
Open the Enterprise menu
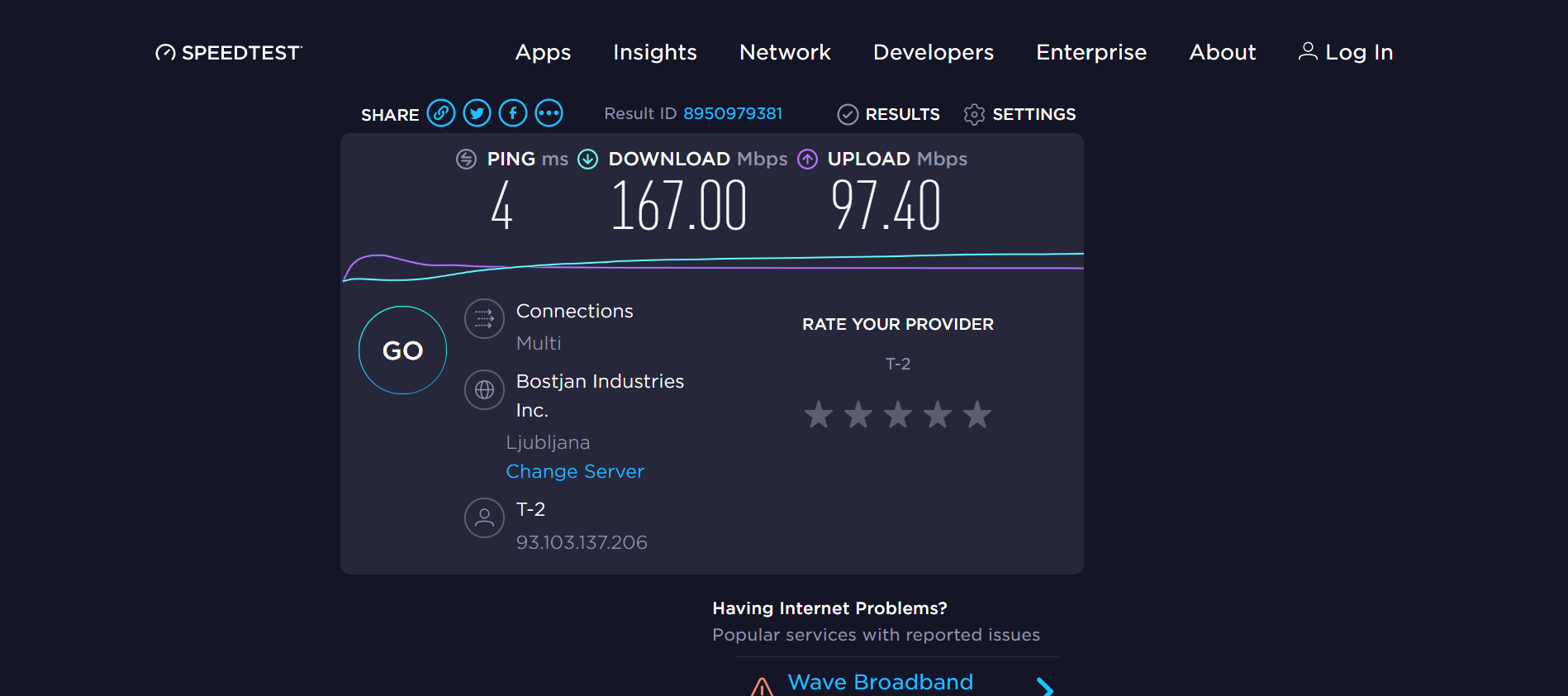click(x=1091, y=53)
